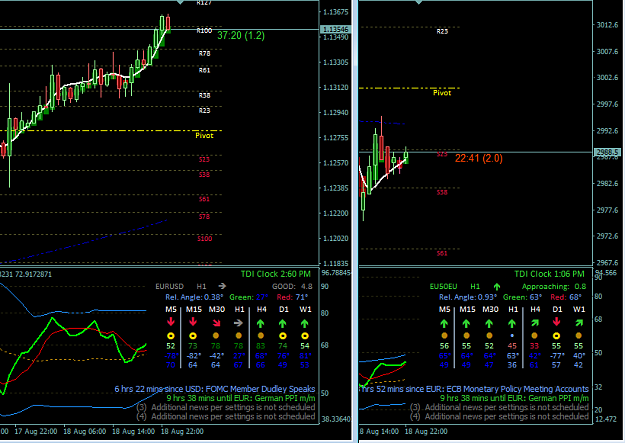Click the M5 red down arrow in EURUSD panel
This screenshot has width=625, height=443.
tap(171, 322)
